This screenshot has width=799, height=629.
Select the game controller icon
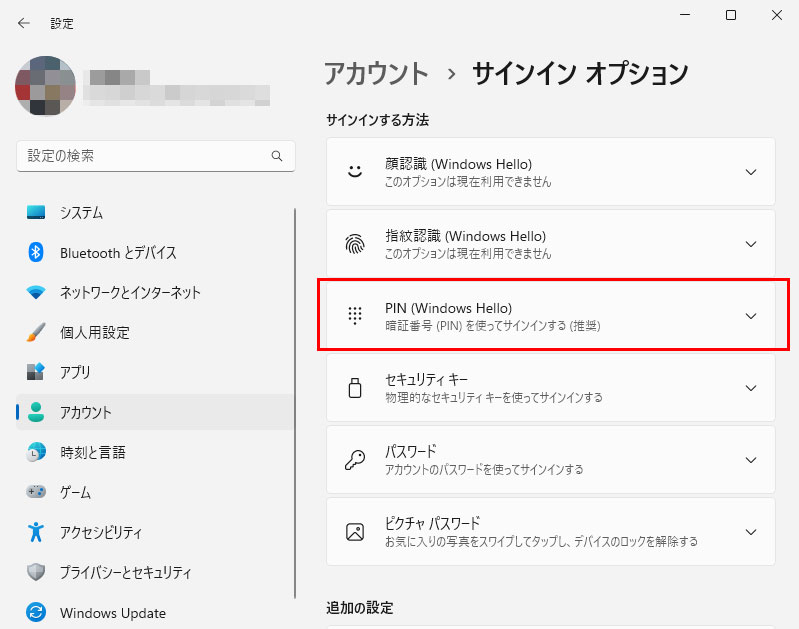click(36, 492)
